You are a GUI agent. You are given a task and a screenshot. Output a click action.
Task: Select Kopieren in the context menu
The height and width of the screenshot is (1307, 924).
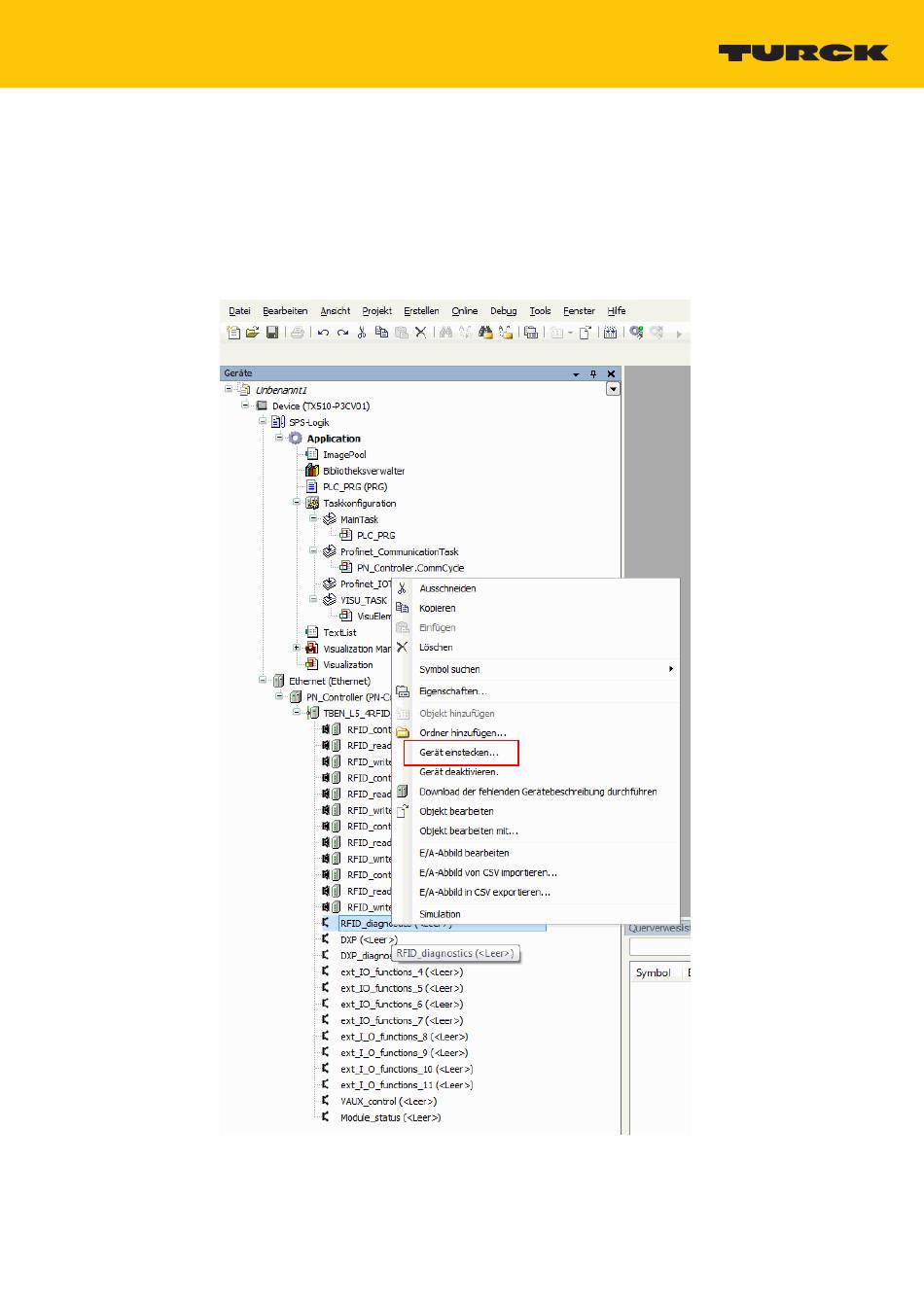click(x=438, y=608)
